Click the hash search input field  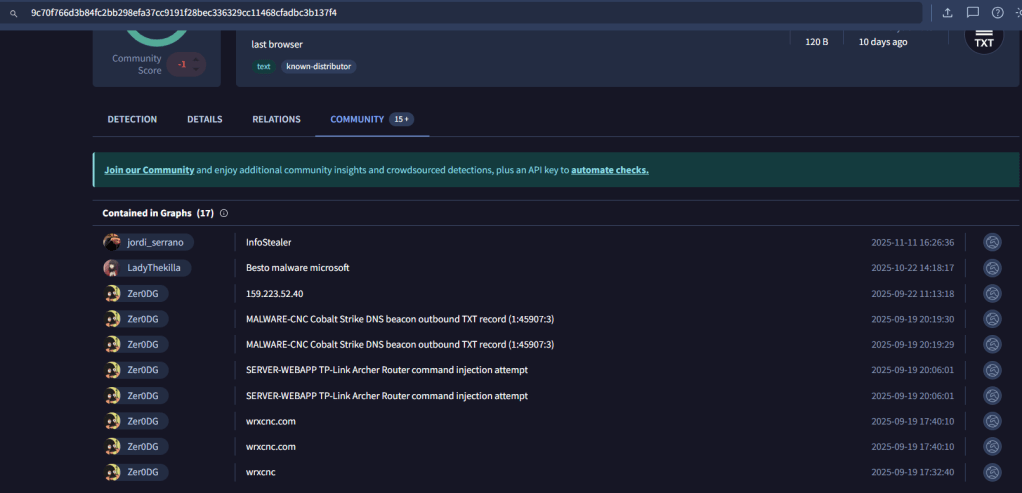tap(470, 13)
